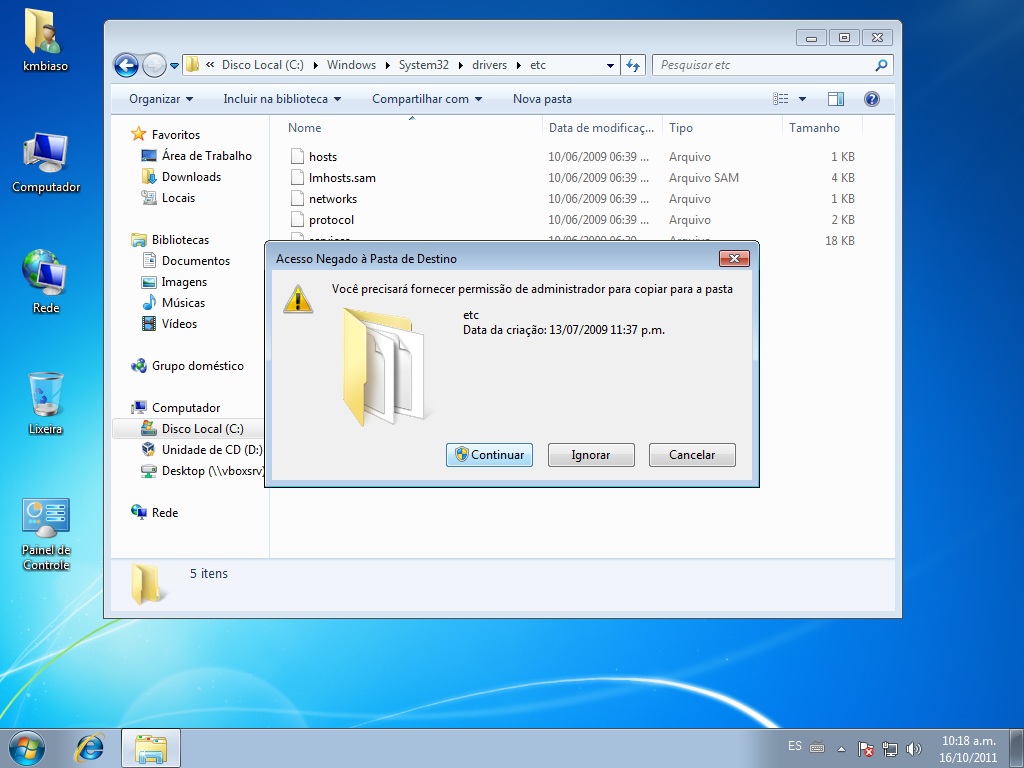Select Área de Trabalho in Favoritos
Viewport: 1024px width, 768px height.
click(206, 155)
